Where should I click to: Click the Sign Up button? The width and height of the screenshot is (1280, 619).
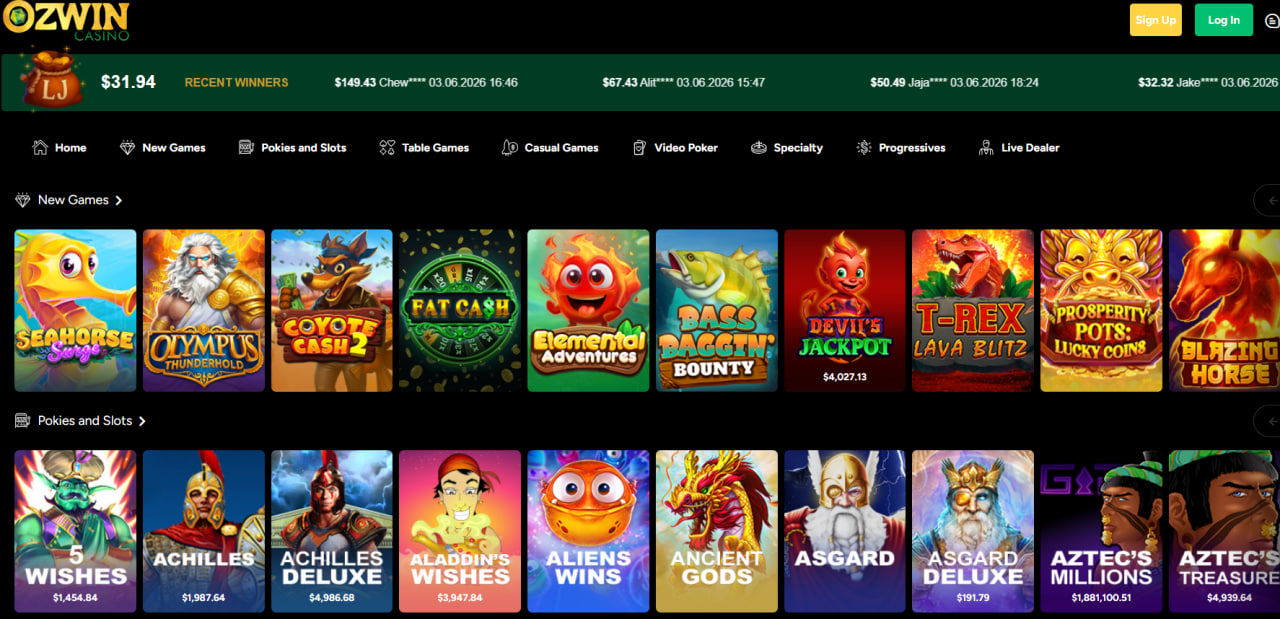pos(1155,20)
